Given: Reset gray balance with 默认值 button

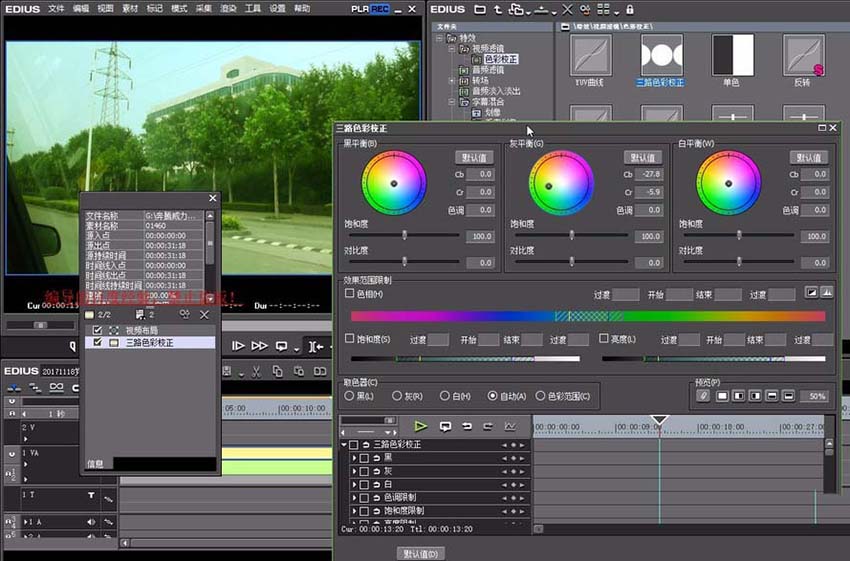Looking at the screenshot, I should click(643, 157).
